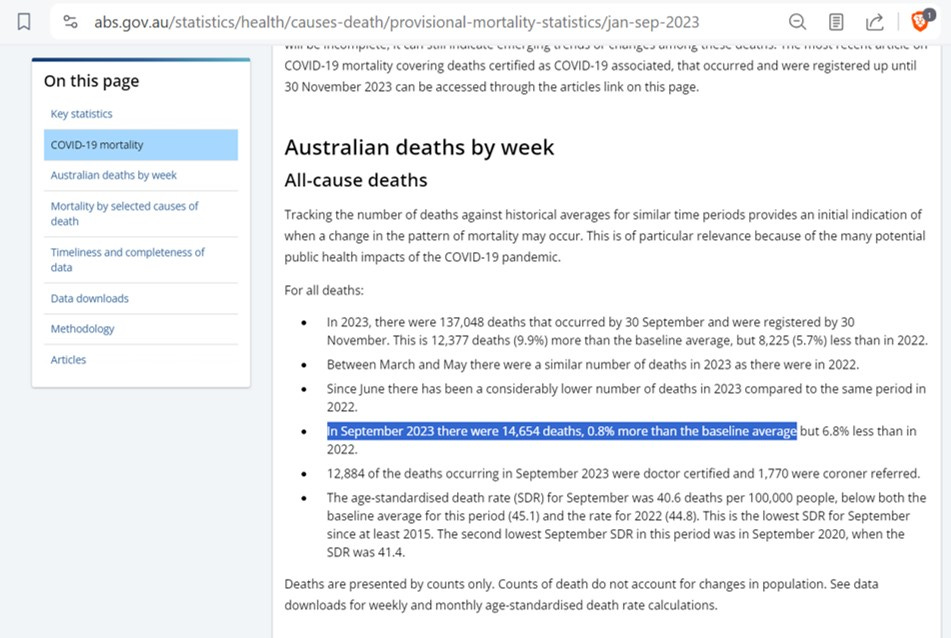Go to the Data downloads section

90,298
